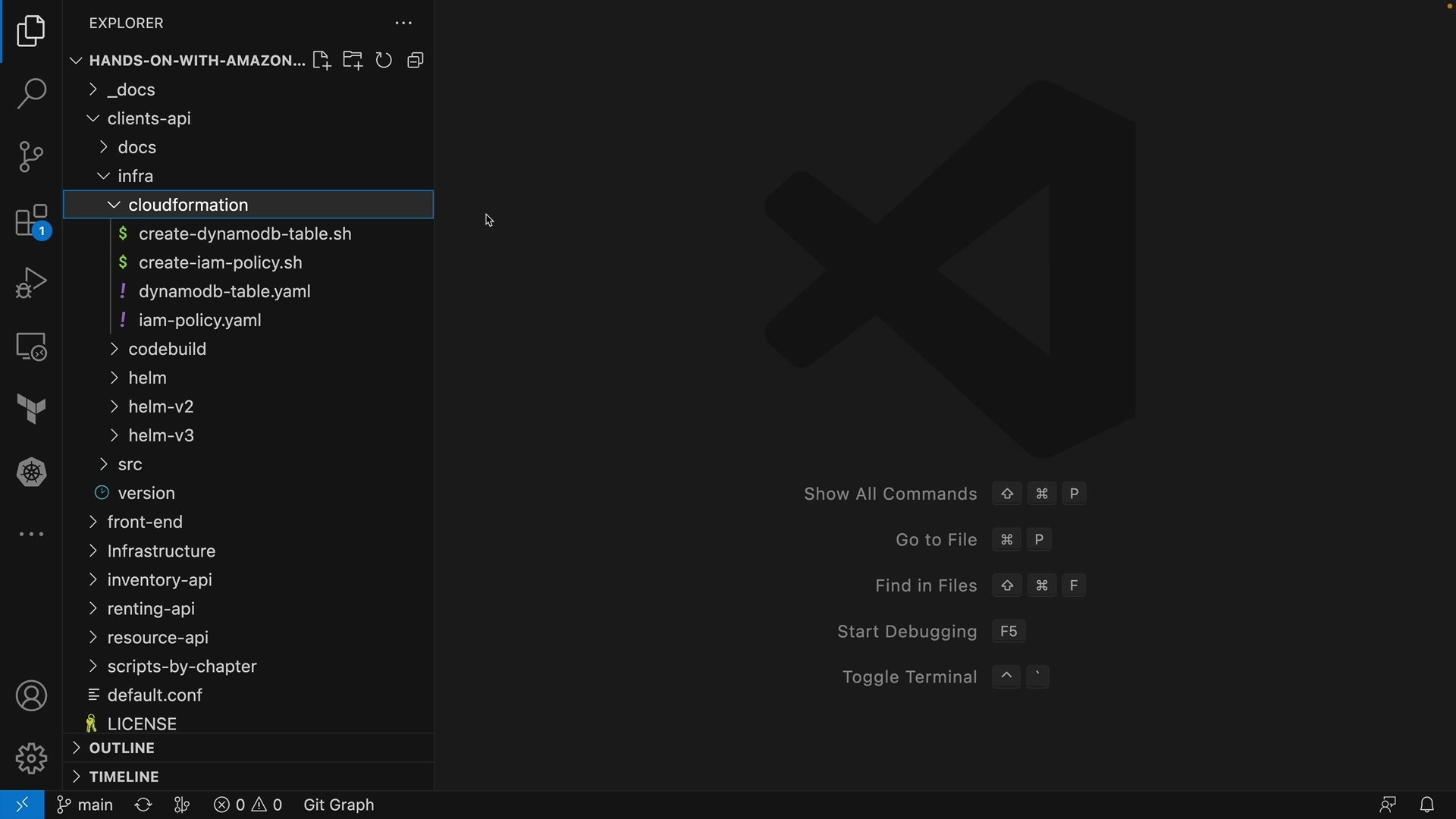Click the Refresh Explorer icon
This screenshot has height=819, width=1456.
(384, 61)
